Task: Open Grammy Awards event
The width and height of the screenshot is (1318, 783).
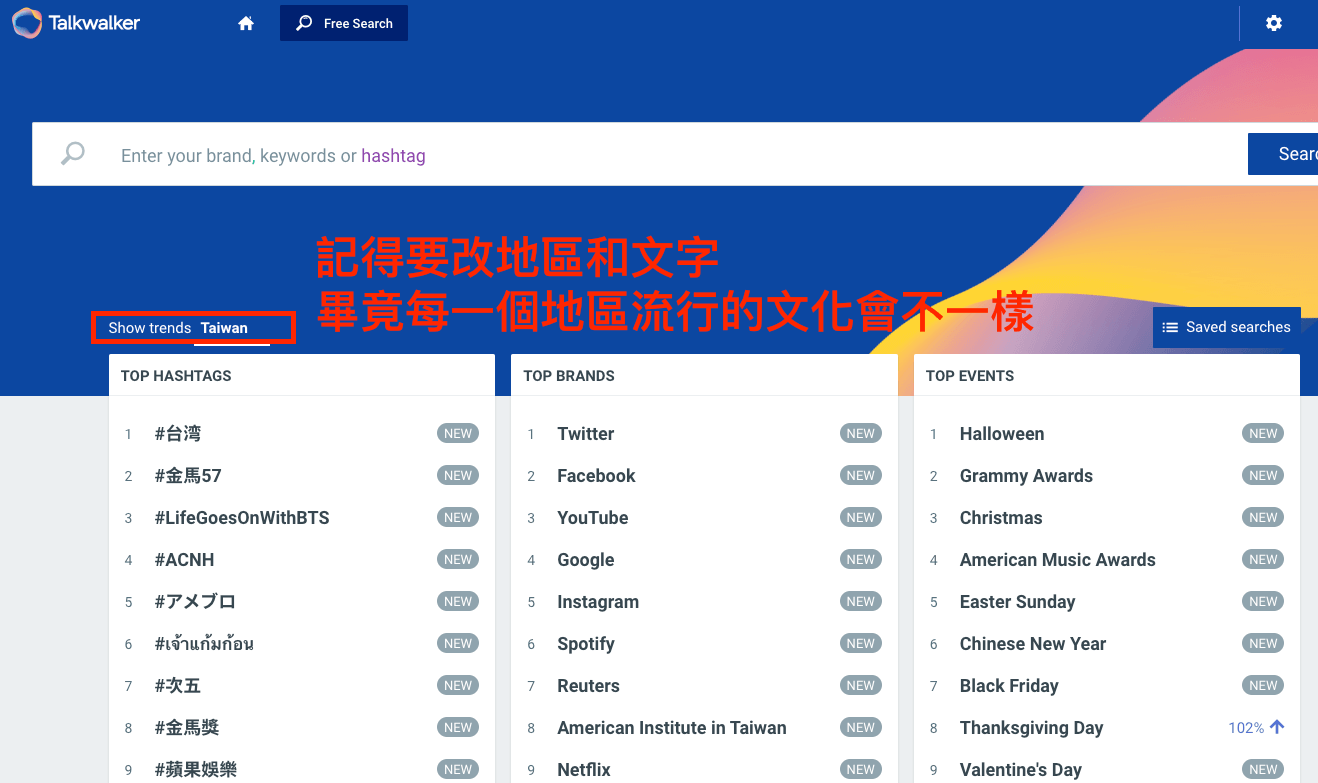Action: coord(1026,476)
